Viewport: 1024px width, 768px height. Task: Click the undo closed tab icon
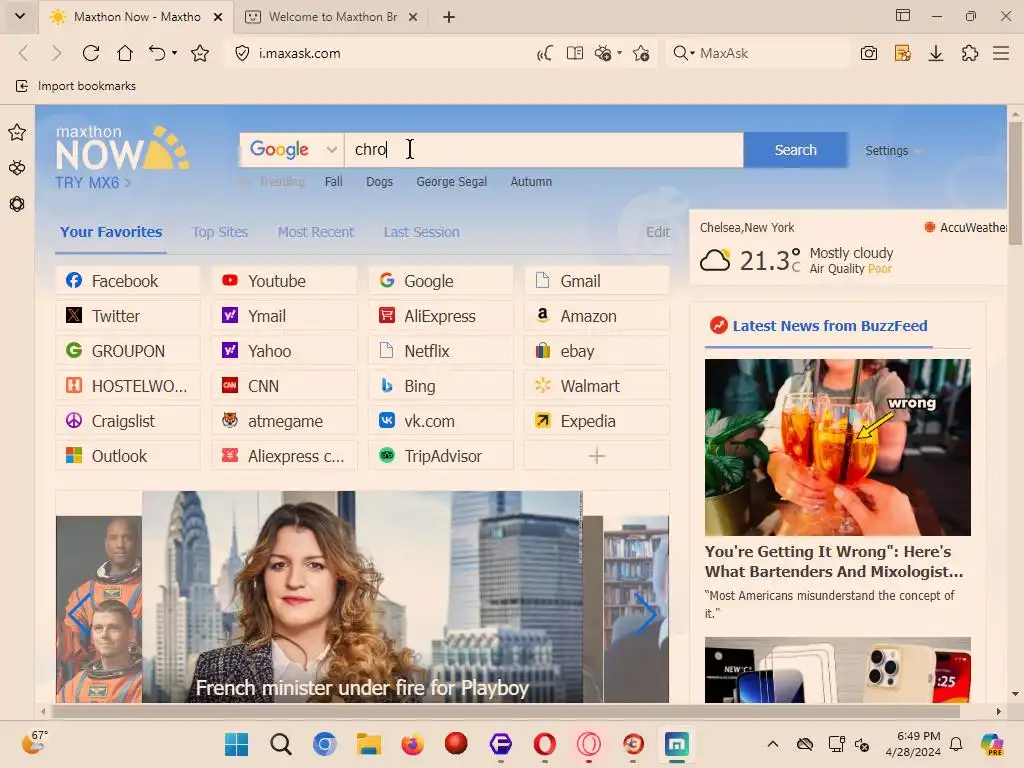(157, 53)
